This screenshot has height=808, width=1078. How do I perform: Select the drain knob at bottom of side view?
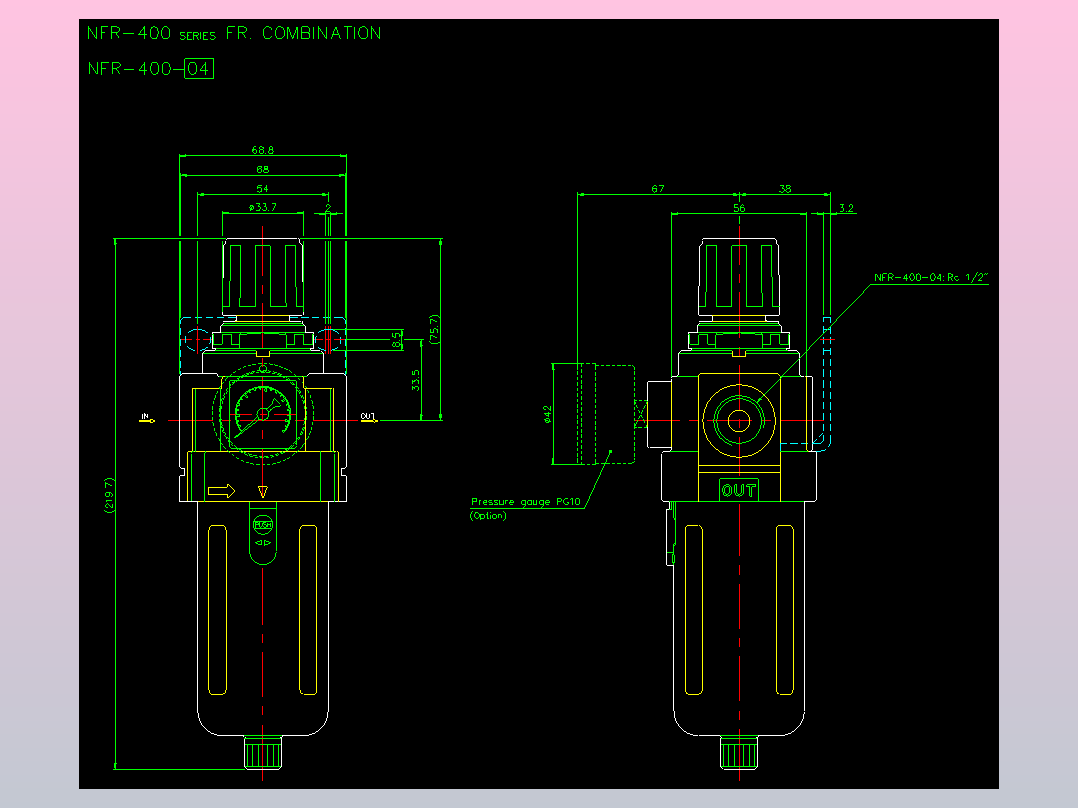pos(739,753)
